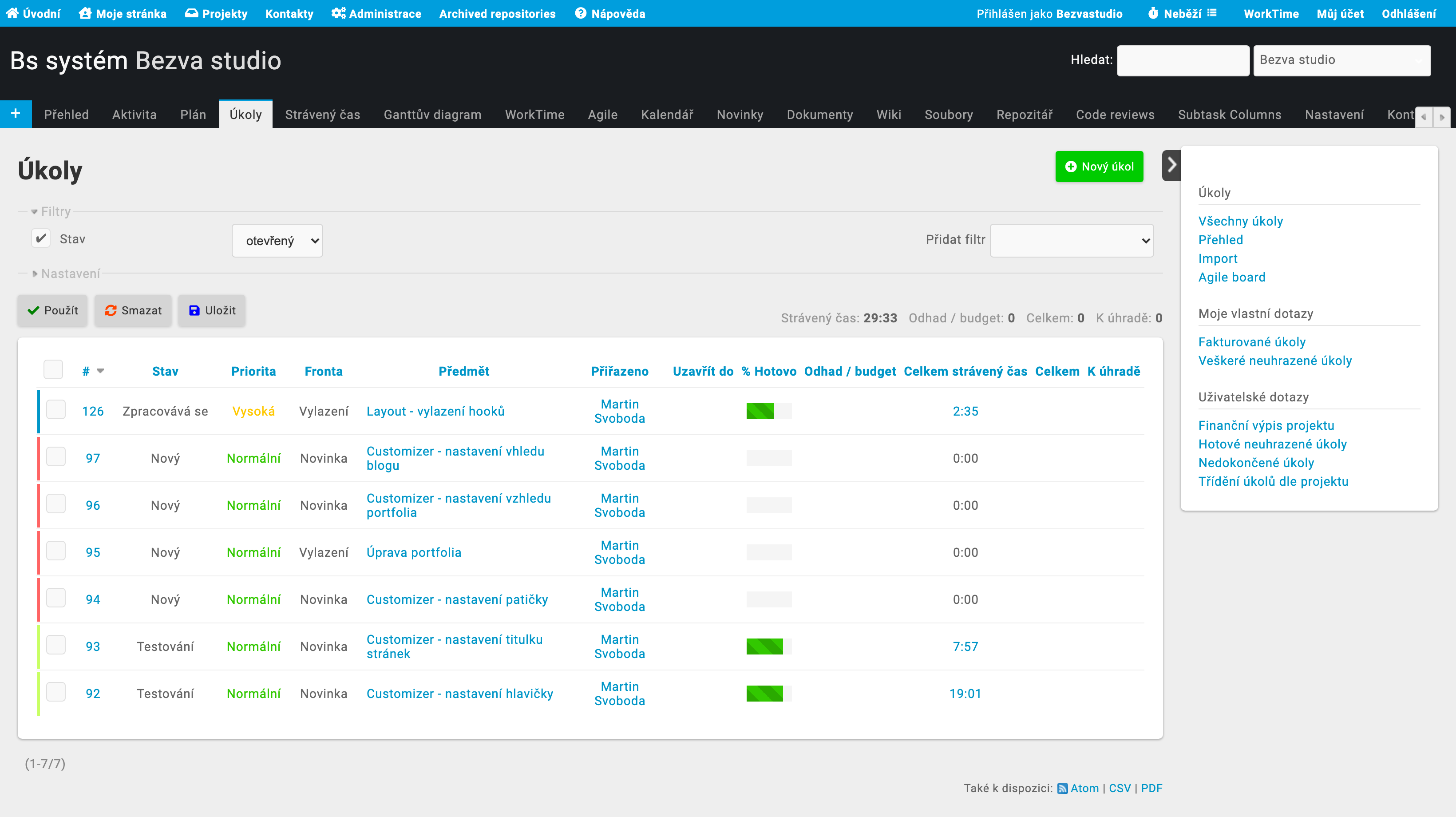Select the Ganttův diagram tab
The width and height of the screenshot is (1456, 817).
click(432, 114)
